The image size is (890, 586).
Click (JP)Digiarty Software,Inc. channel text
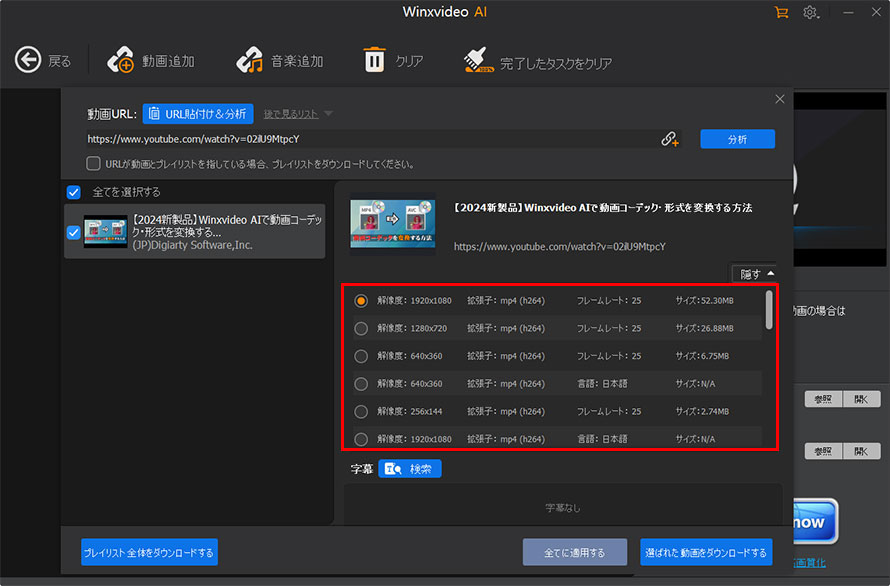coord(192,245)
